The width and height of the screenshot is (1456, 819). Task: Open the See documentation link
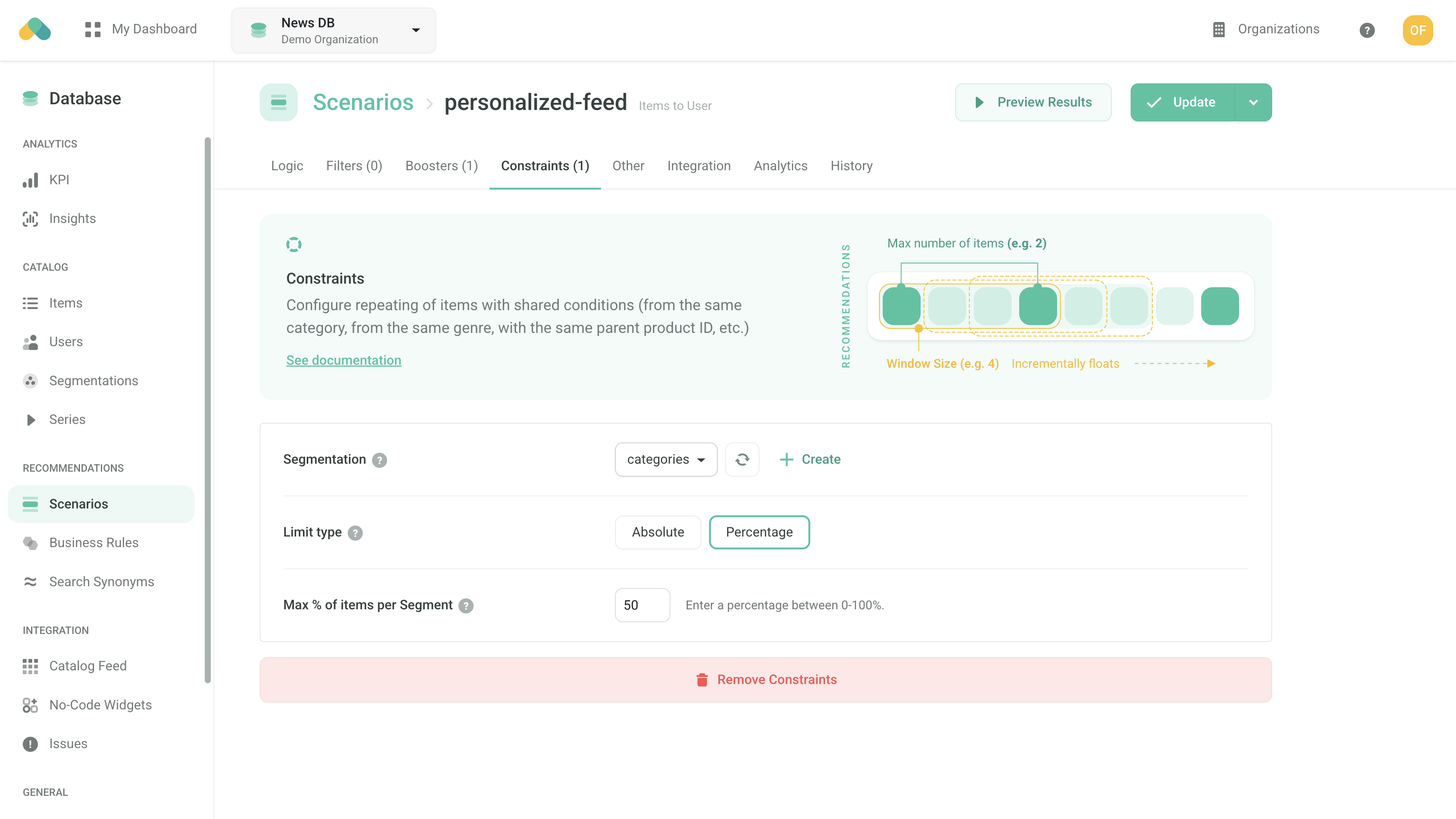pyautogui.click(x=343, y=360)
